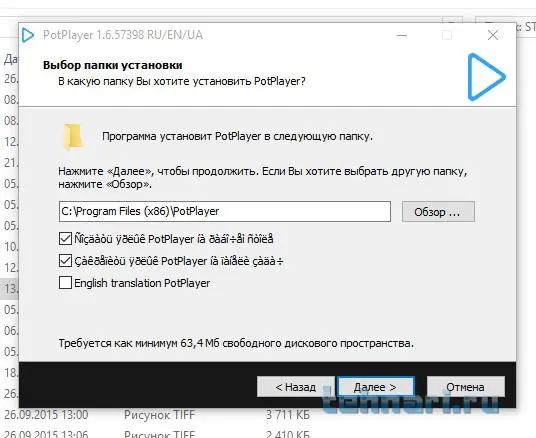This screenshot has height=438, width=536.
Task: Enable English translation PotPlayer checkbox
Action: (x=65, y=283)
